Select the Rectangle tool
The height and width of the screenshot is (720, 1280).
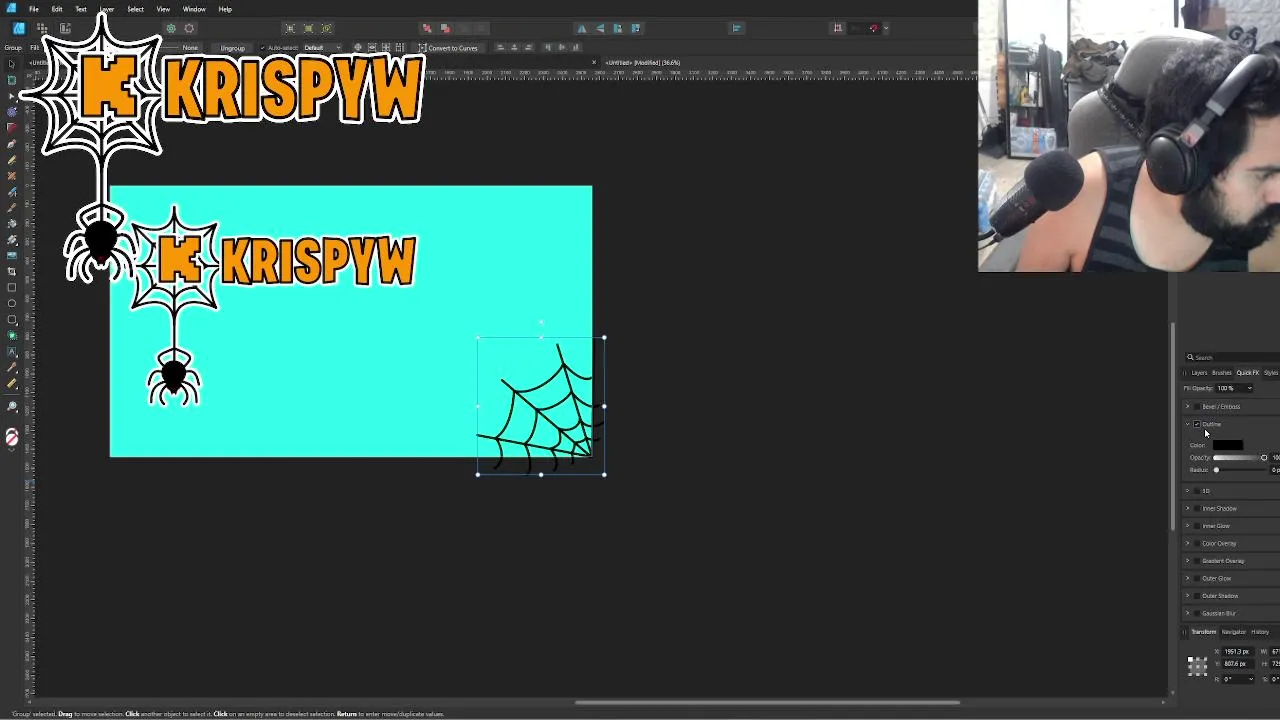[12, 288]
